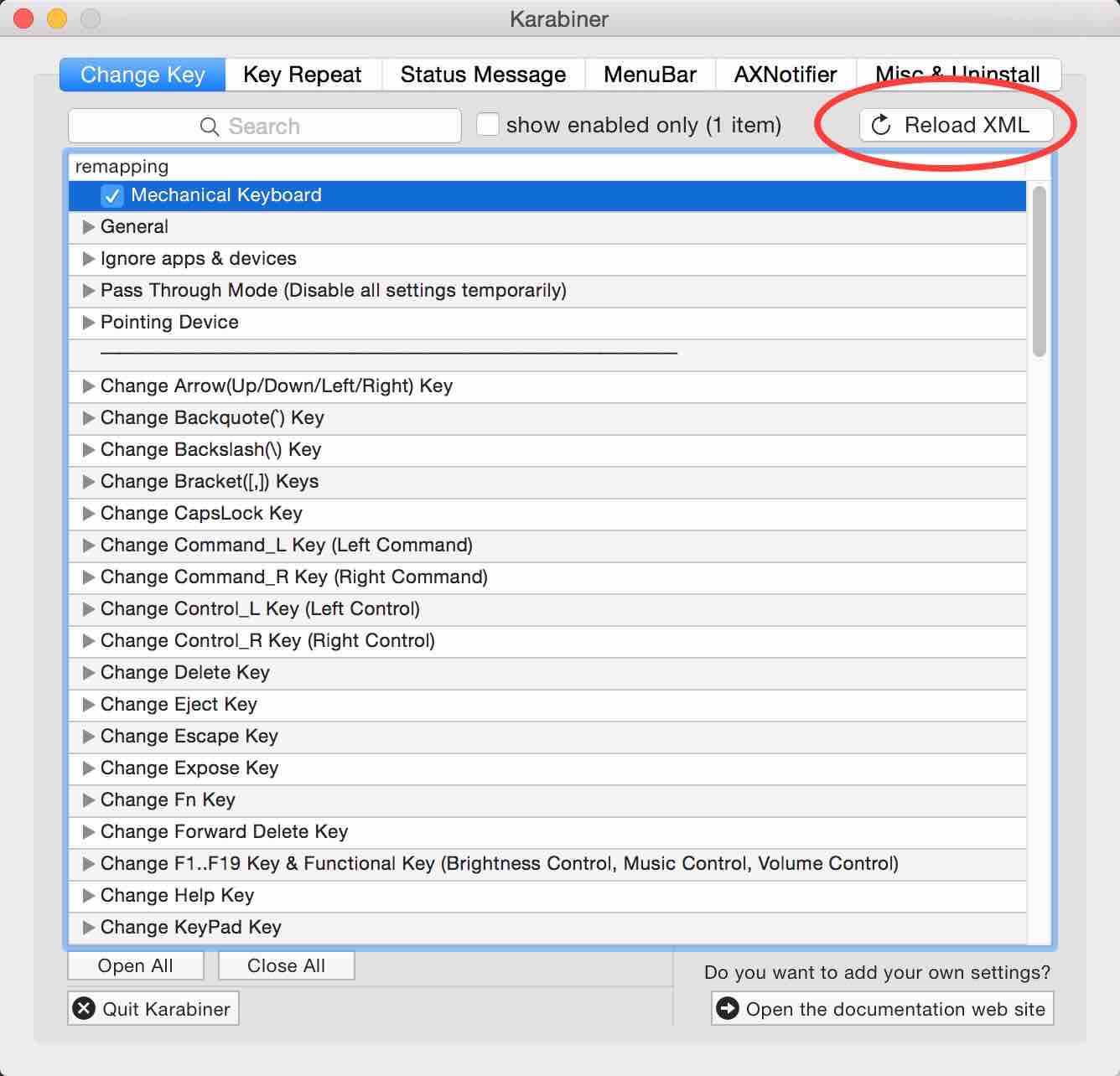Viewport: 1120px width, 1076px height.
Task: Click the Close All button
Action: coord(286,965)
